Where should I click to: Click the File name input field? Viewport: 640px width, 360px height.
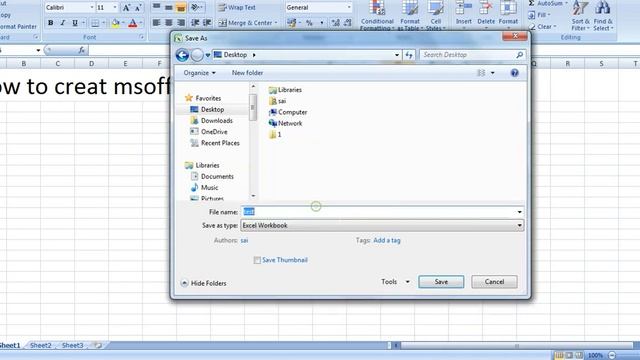pos(382,212)
